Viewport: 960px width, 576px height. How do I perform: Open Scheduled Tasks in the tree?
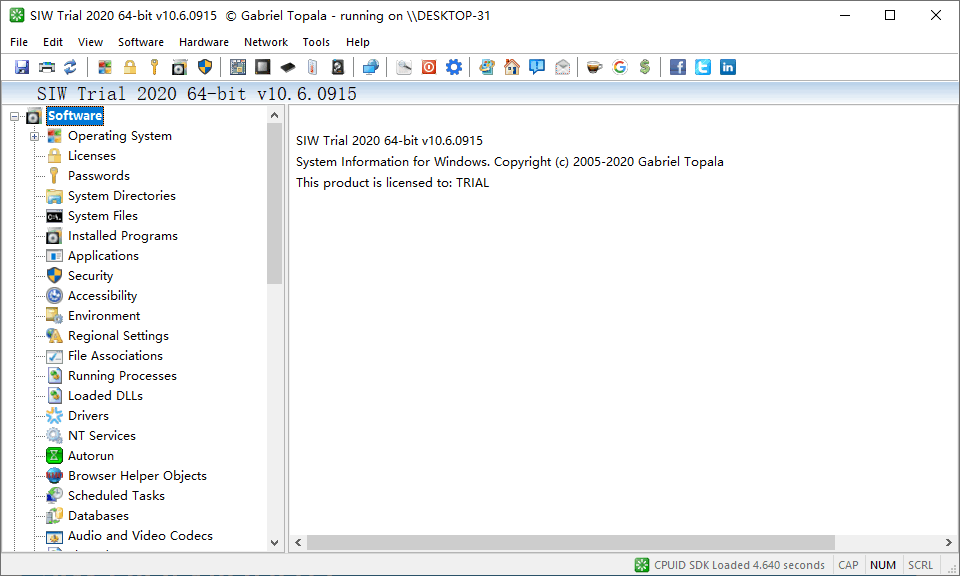[x=116, y=496]
